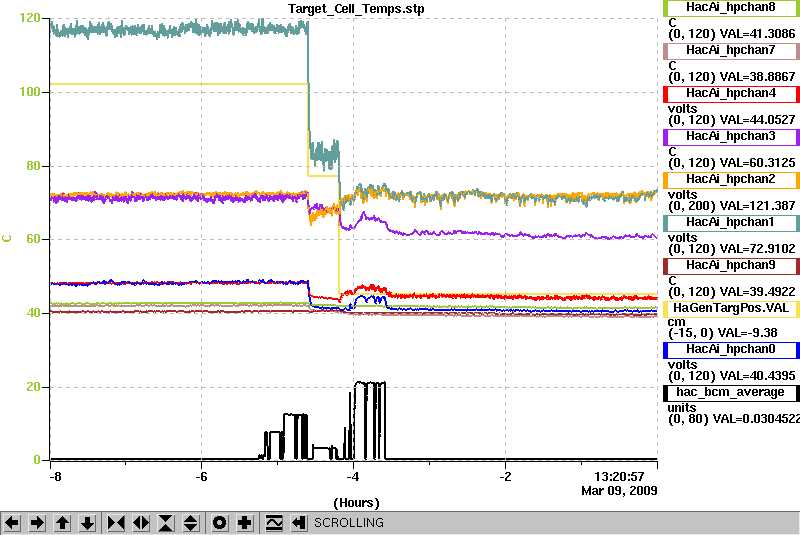Click the VAL=60.3125 reading for hpchan3
The height and width of the screenshot is (535, 800).
[x=757, y=163]
